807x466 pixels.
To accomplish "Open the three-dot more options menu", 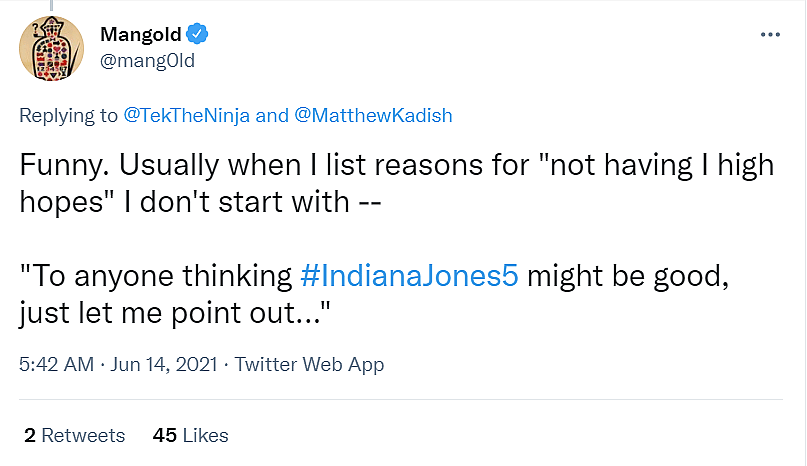I will pyautogui.click(x=770, y=34).
